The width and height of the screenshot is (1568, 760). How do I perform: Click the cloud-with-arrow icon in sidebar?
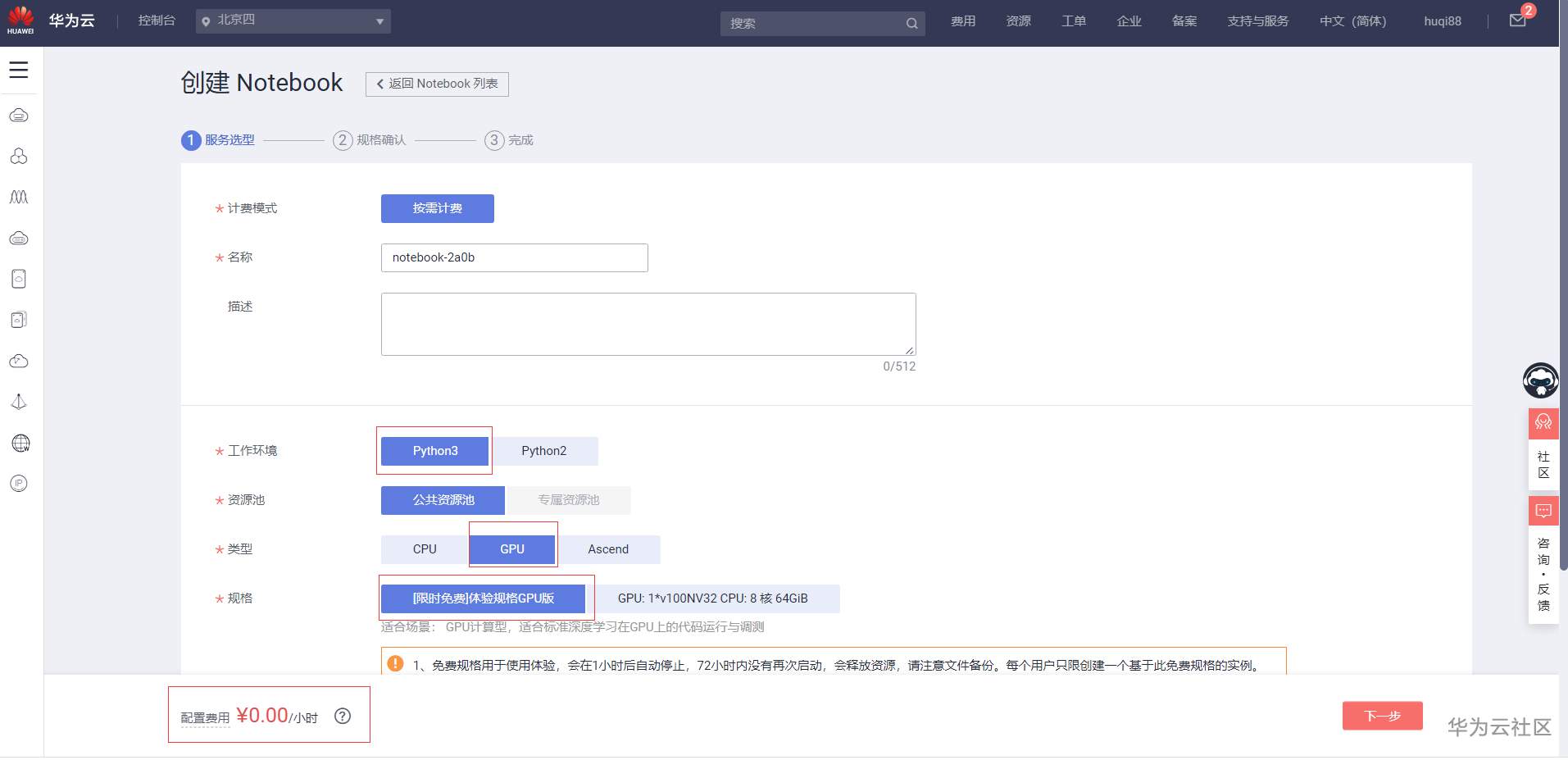[19, 361]
